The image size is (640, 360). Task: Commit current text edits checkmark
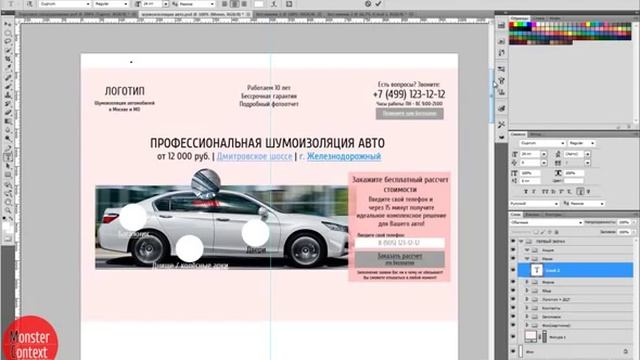378,4
